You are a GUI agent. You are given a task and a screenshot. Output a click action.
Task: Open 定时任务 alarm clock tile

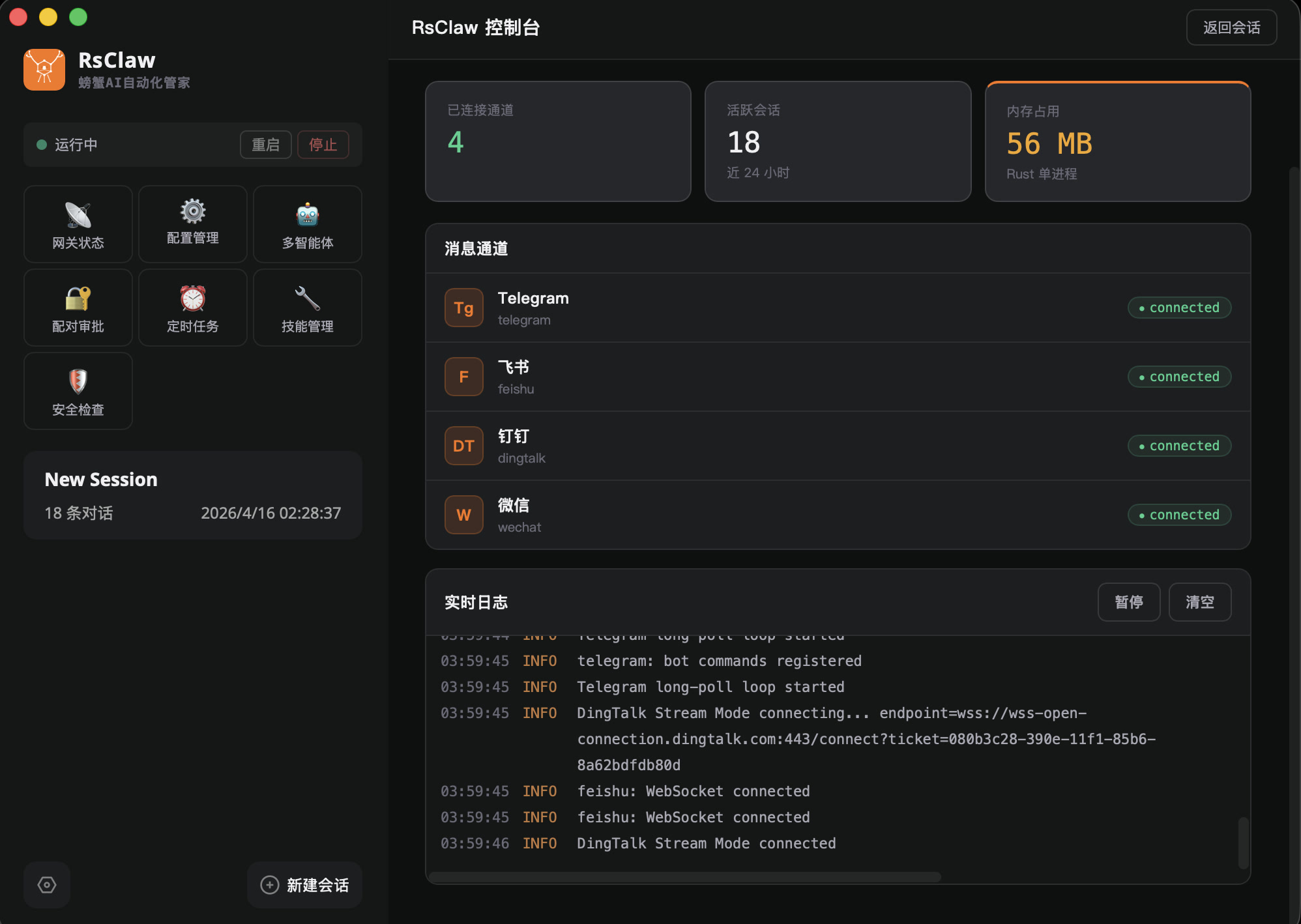click(x=193, y=308)
